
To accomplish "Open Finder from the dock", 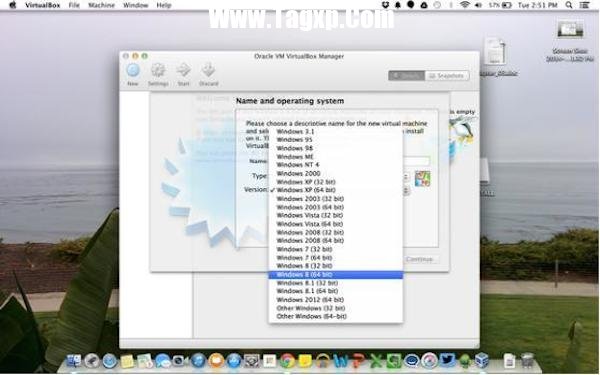I will pos(74,361).
